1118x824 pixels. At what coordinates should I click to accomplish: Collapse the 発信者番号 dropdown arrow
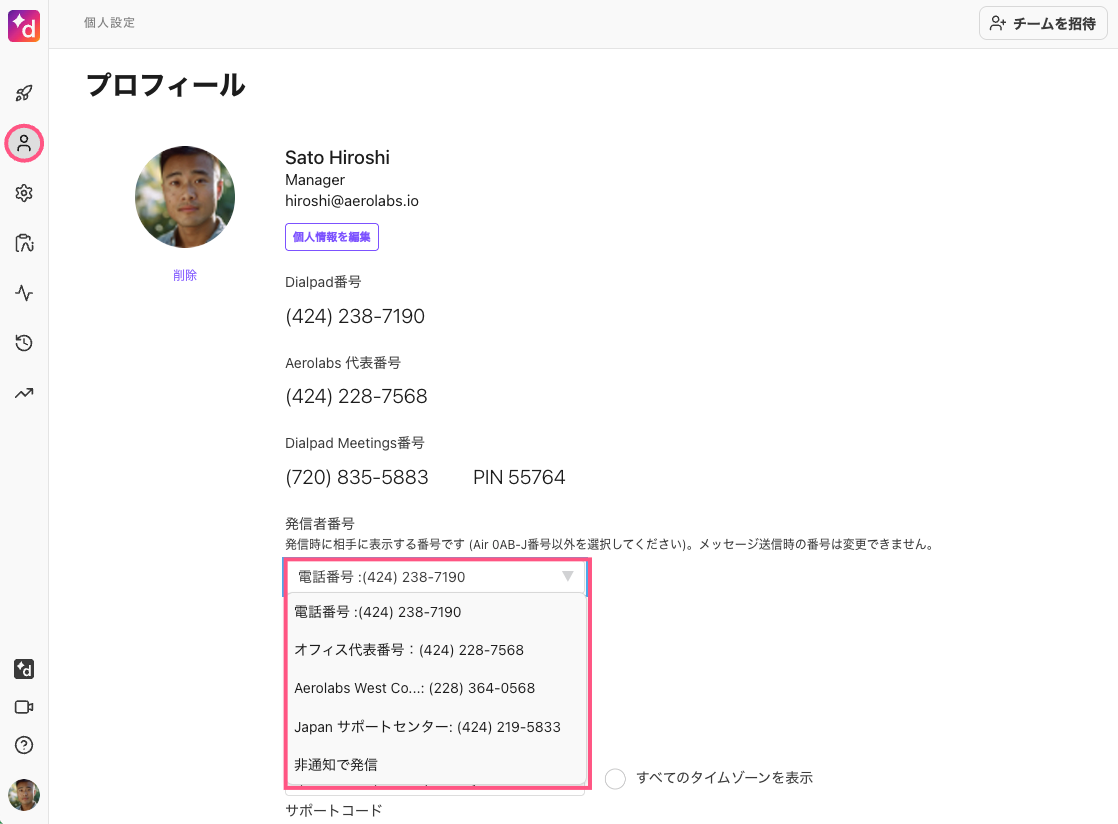(x=568, y=576)
